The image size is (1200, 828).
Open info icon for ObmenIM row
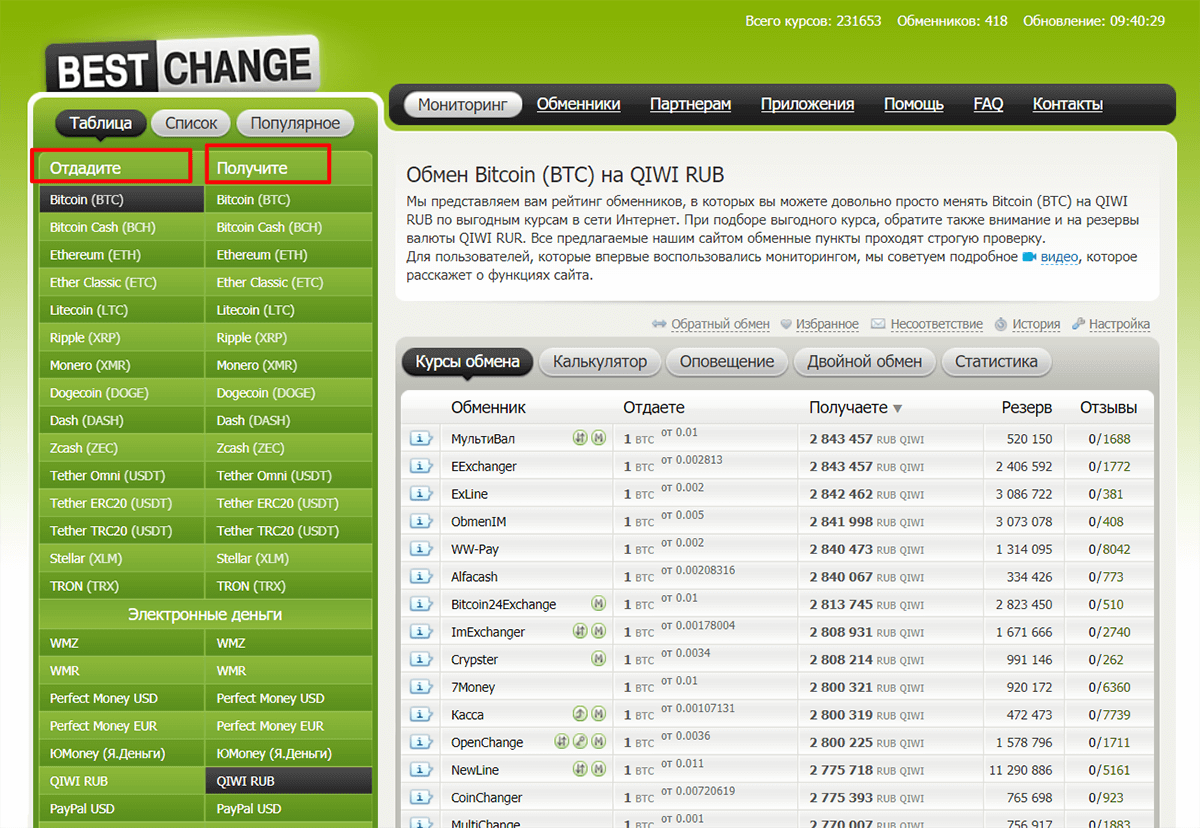[420, 522]
